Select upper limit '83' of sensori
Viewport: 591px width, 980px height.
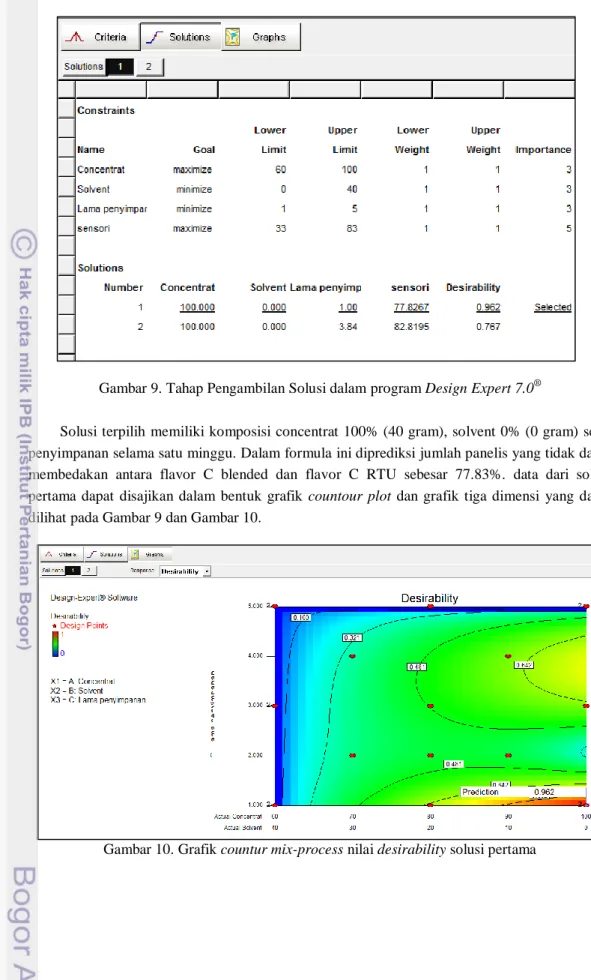(352, 229)
